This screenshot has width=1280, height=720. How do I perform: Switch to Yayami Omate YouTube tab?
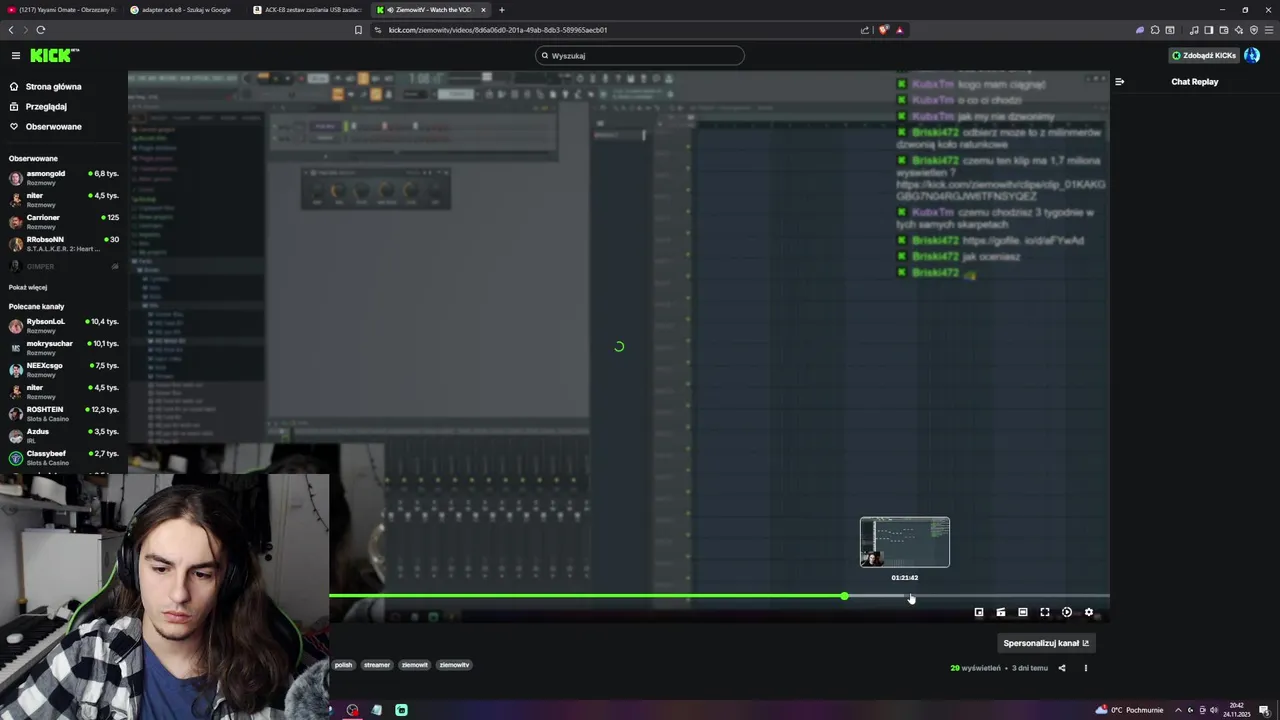click(62, 10)
